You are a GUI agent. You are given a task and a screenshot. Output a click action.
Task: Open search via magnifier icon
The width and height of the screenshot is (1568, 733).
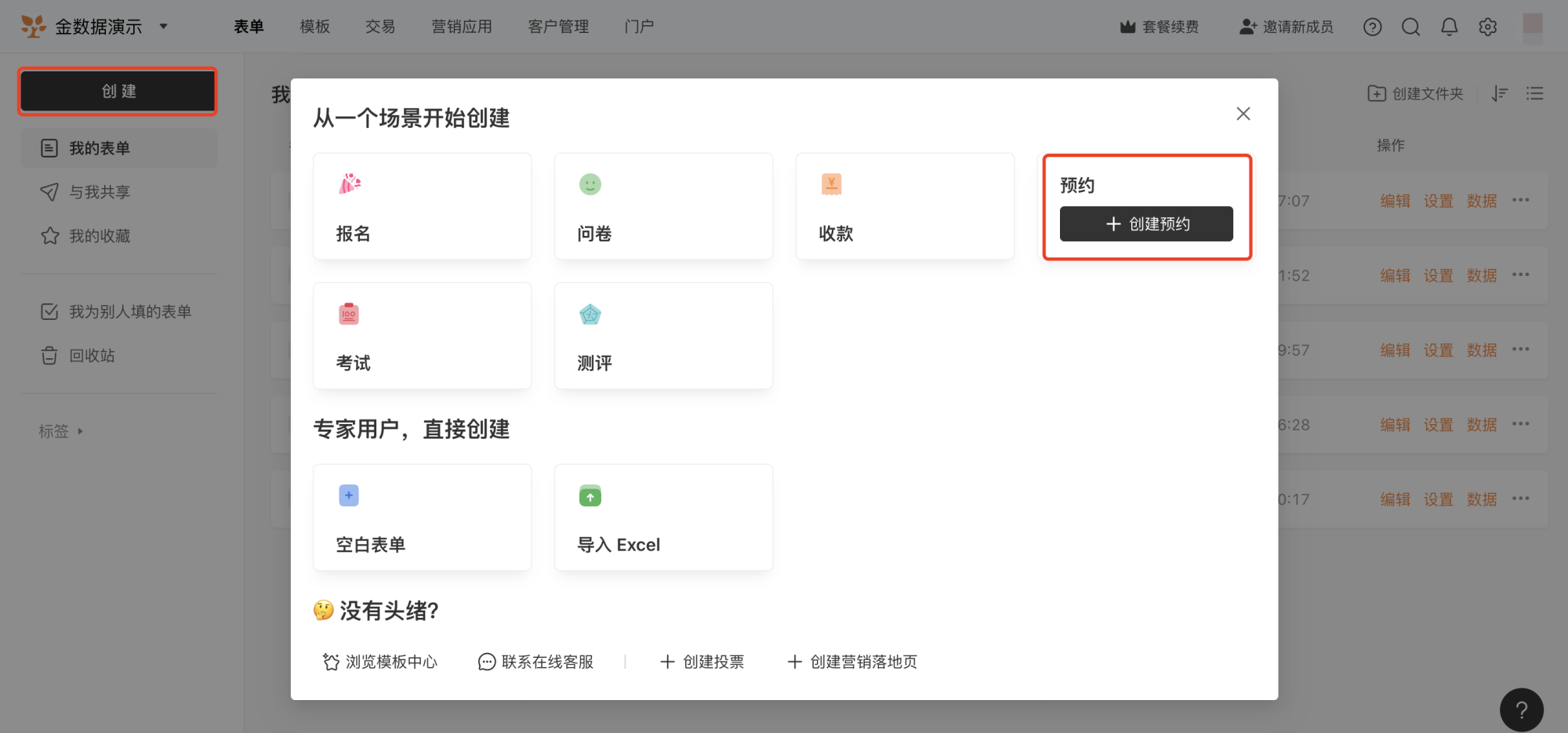click(x=1410, y=27)
